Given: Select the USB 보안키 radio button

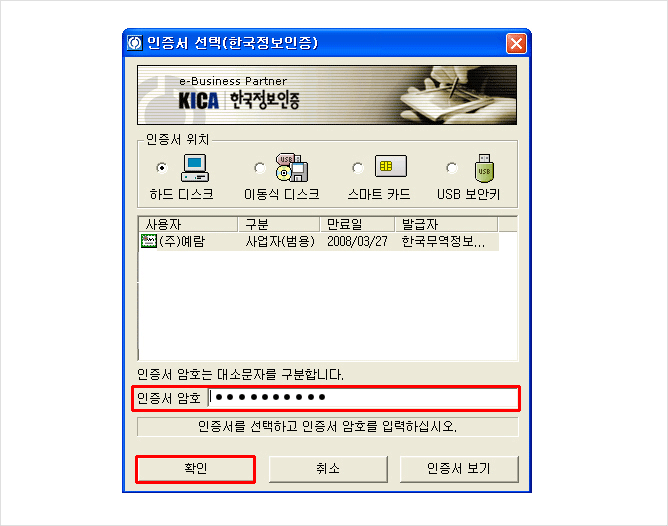Looking at the screenshot, I should coord(452,168).
